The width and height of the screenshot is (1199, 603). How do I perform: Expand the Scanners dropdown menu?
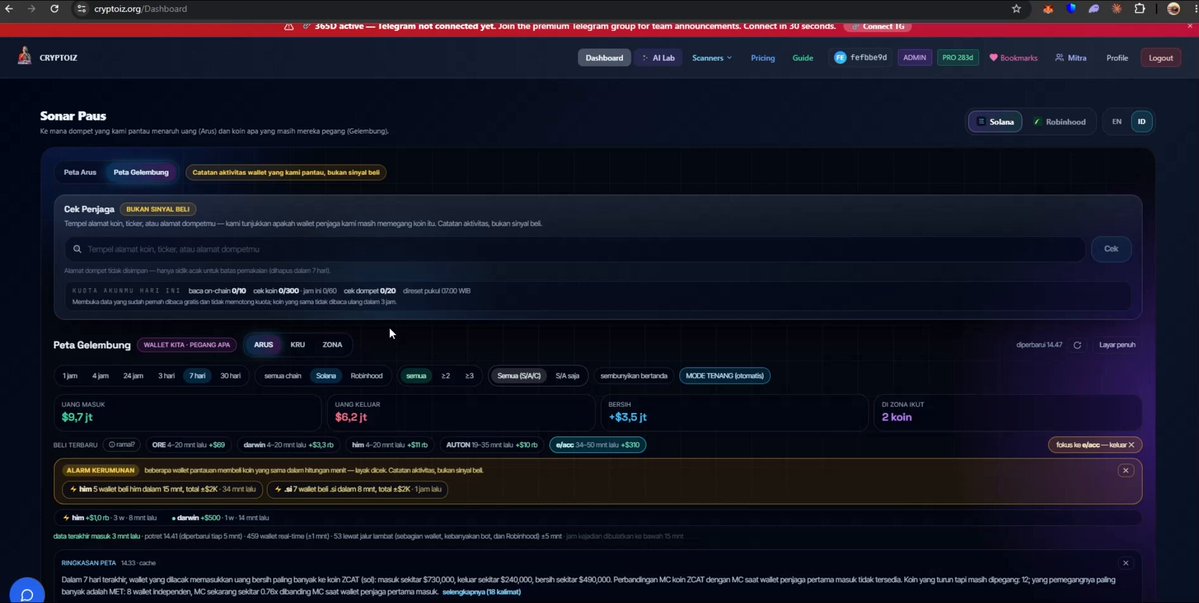712,58
